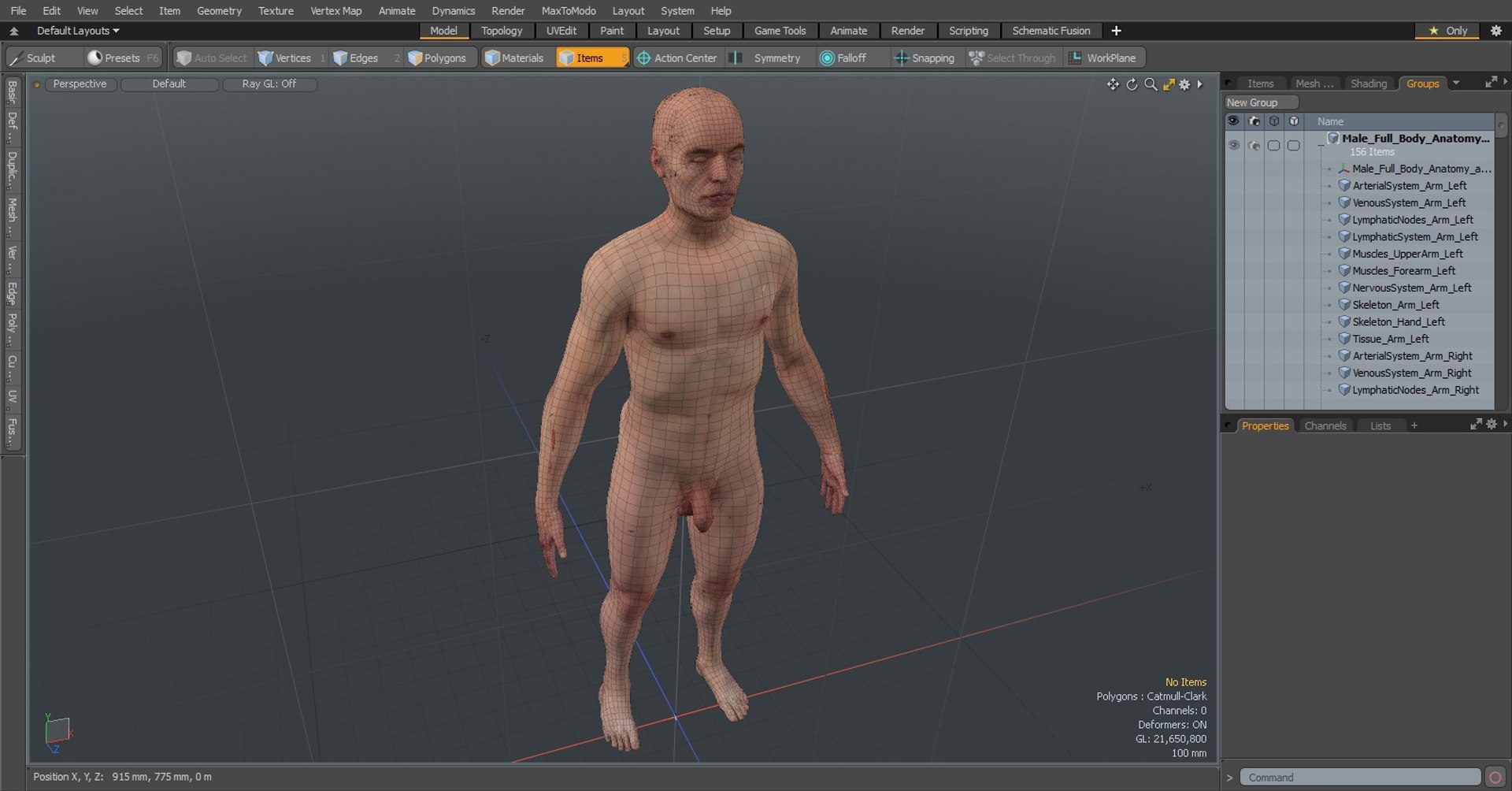Screen dimensions: 1512x791
Task: Click the New Group button
Action: pyautogui.click(x=1261, y=102)
